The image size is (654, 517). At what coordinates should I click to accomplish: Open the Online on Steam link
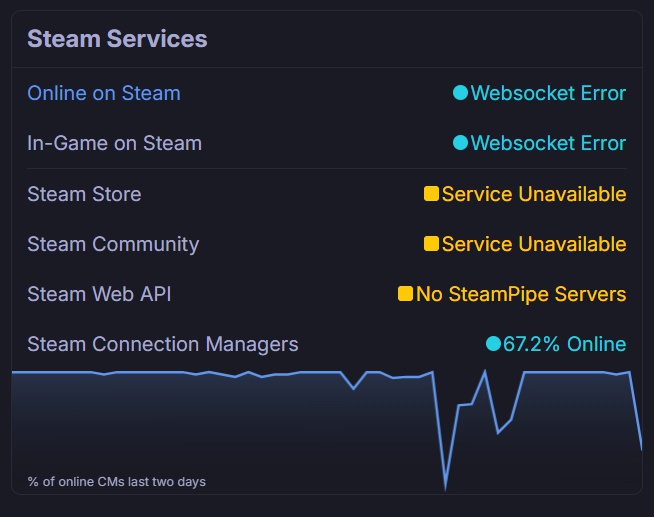(x=104, y=93)
